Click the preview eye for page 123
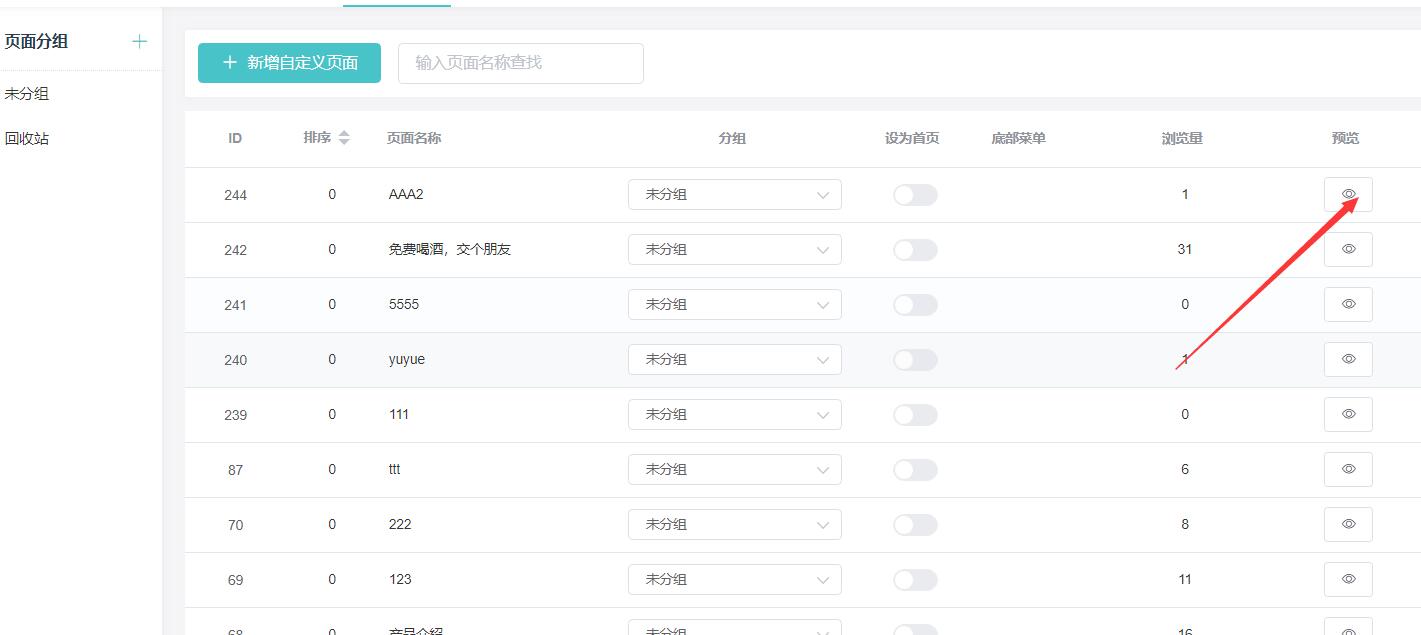The image size is (1421, 635). (x=1348, y=579)
